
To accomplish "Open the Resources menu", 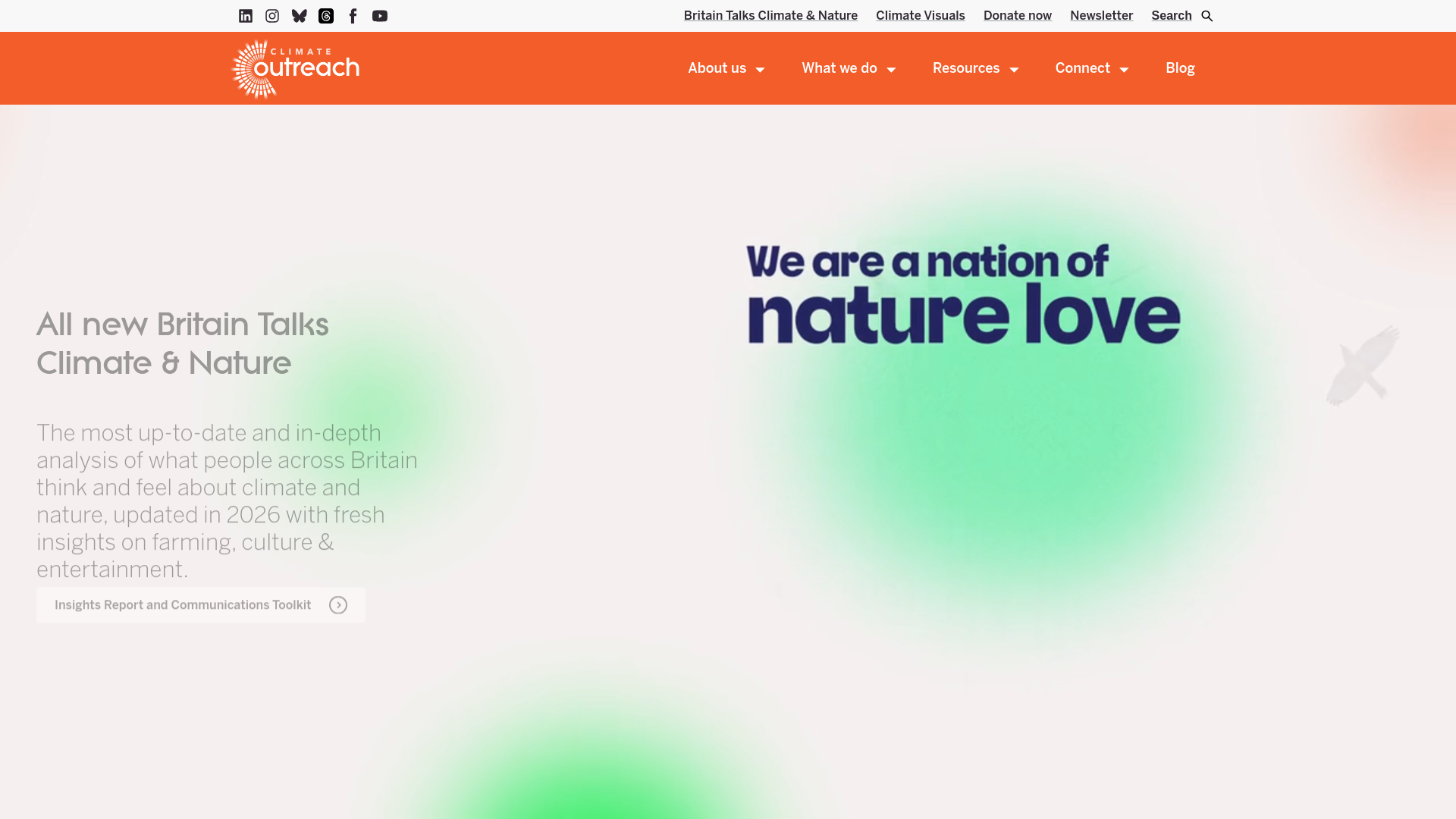I will pos(966,68).
